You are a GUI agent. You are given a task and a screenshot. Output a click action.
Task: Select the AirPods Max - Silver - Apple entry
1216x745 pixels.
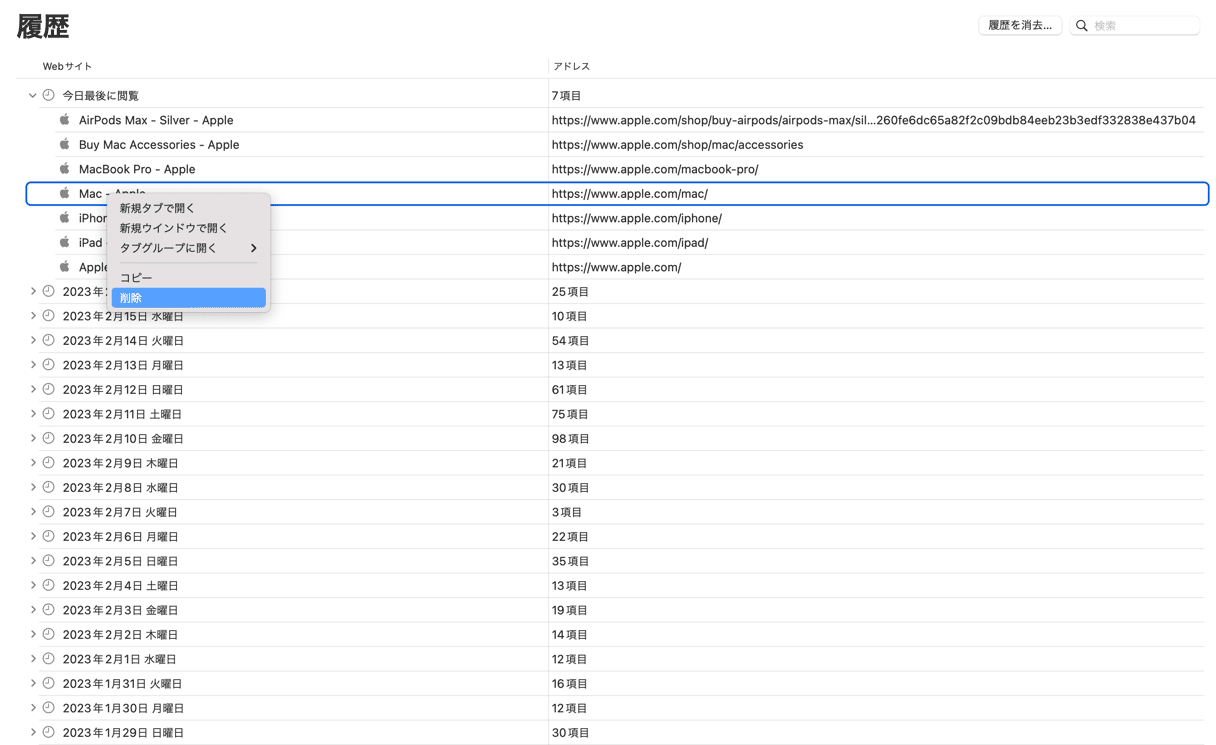156,120
